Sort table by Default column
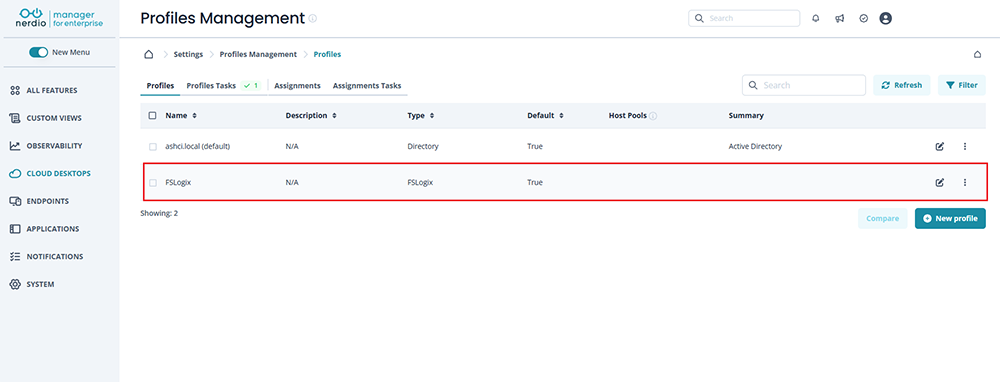Image resolution: width=1000 pixels, height=382 pixels. coord(545,116)
